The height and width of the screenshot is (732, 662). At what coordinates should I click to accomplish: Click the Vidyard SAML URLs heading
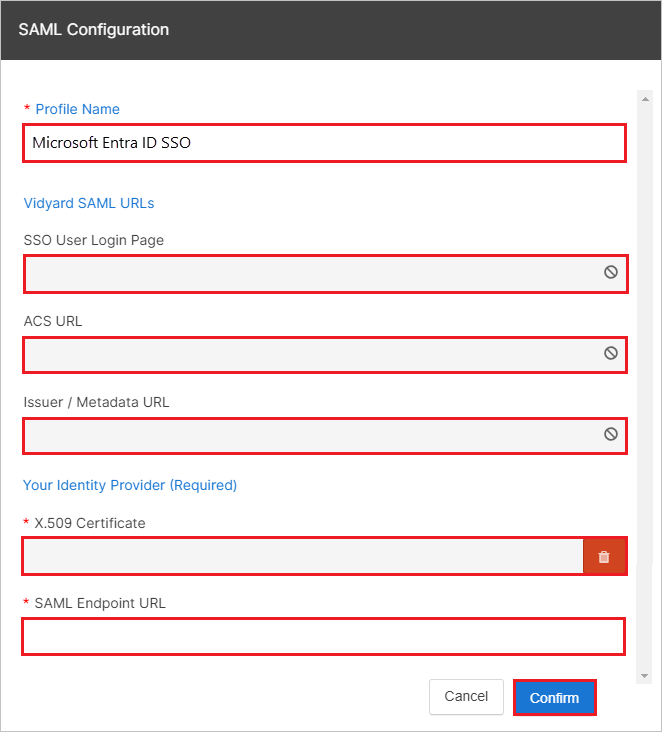coord(89,204)
